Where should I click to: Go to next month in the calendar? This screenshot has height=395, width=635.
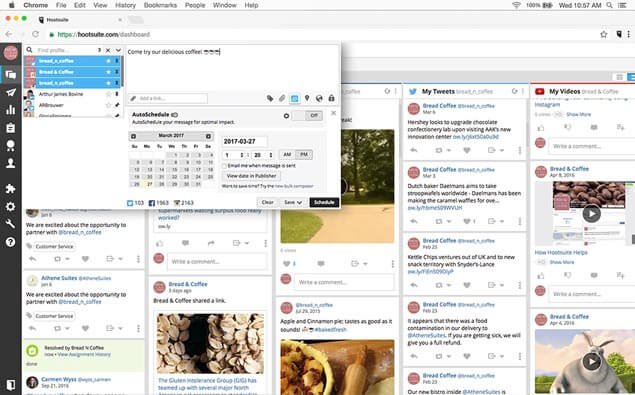click(x=208, y=136)
